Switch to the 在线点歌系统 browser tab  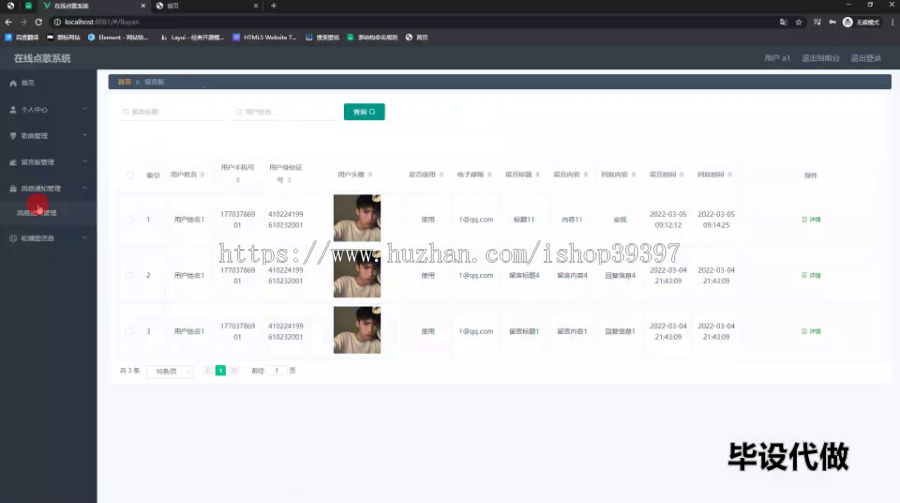tap(94, 6)
